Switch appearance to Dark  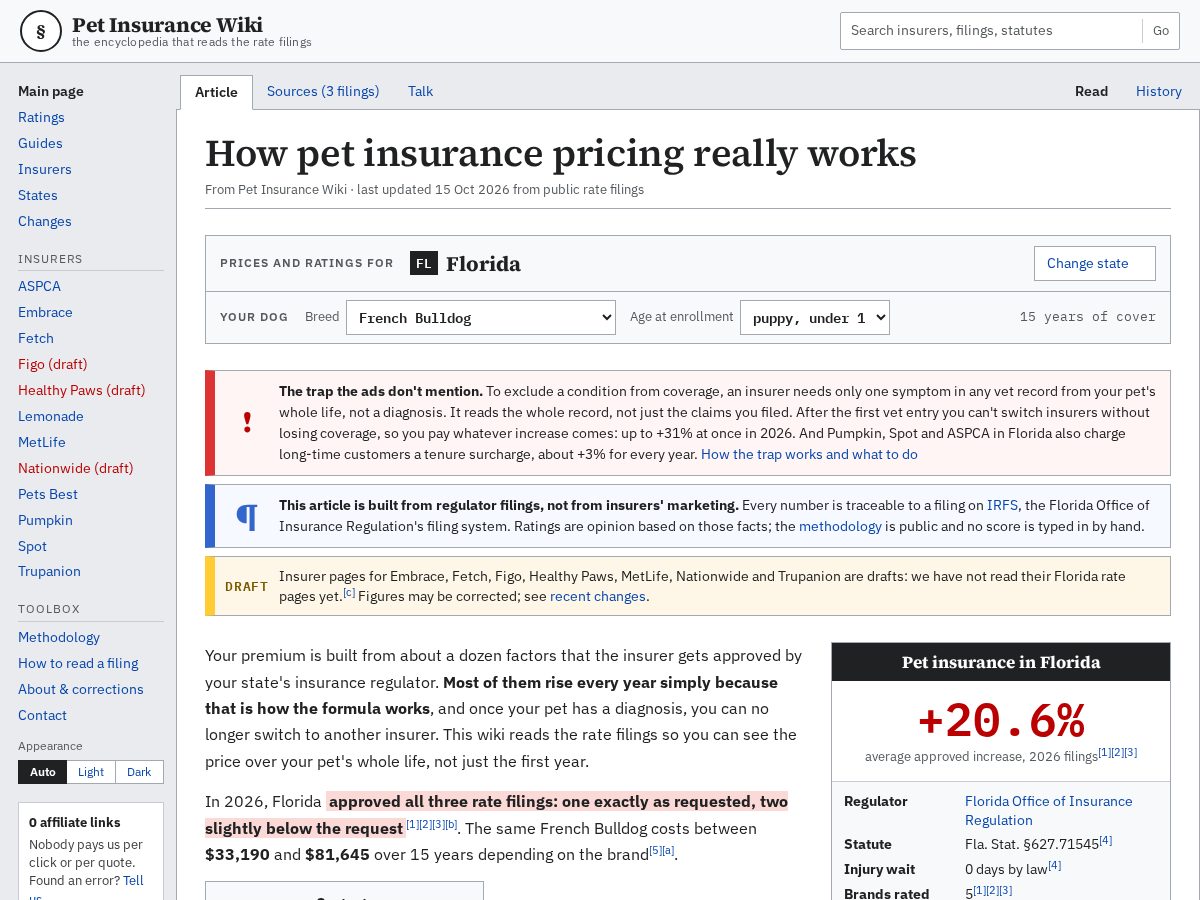(x=139, y=772)
